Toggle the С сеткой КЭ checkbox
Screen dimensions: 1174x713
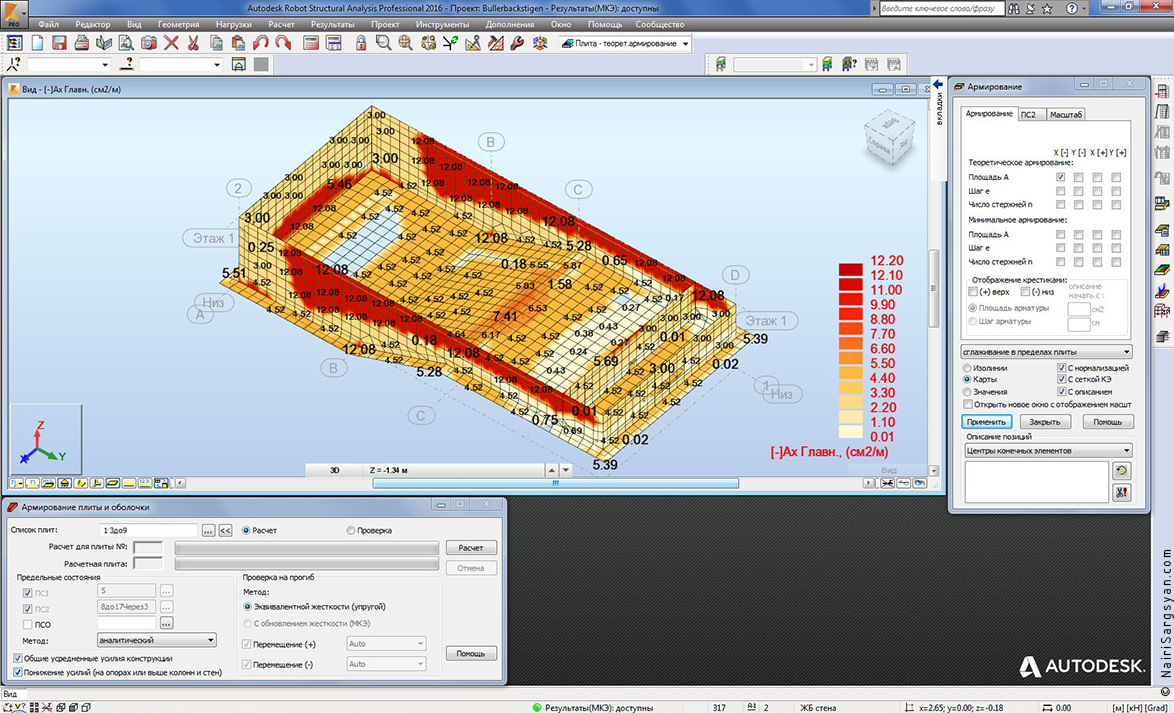pos(1062,380)
